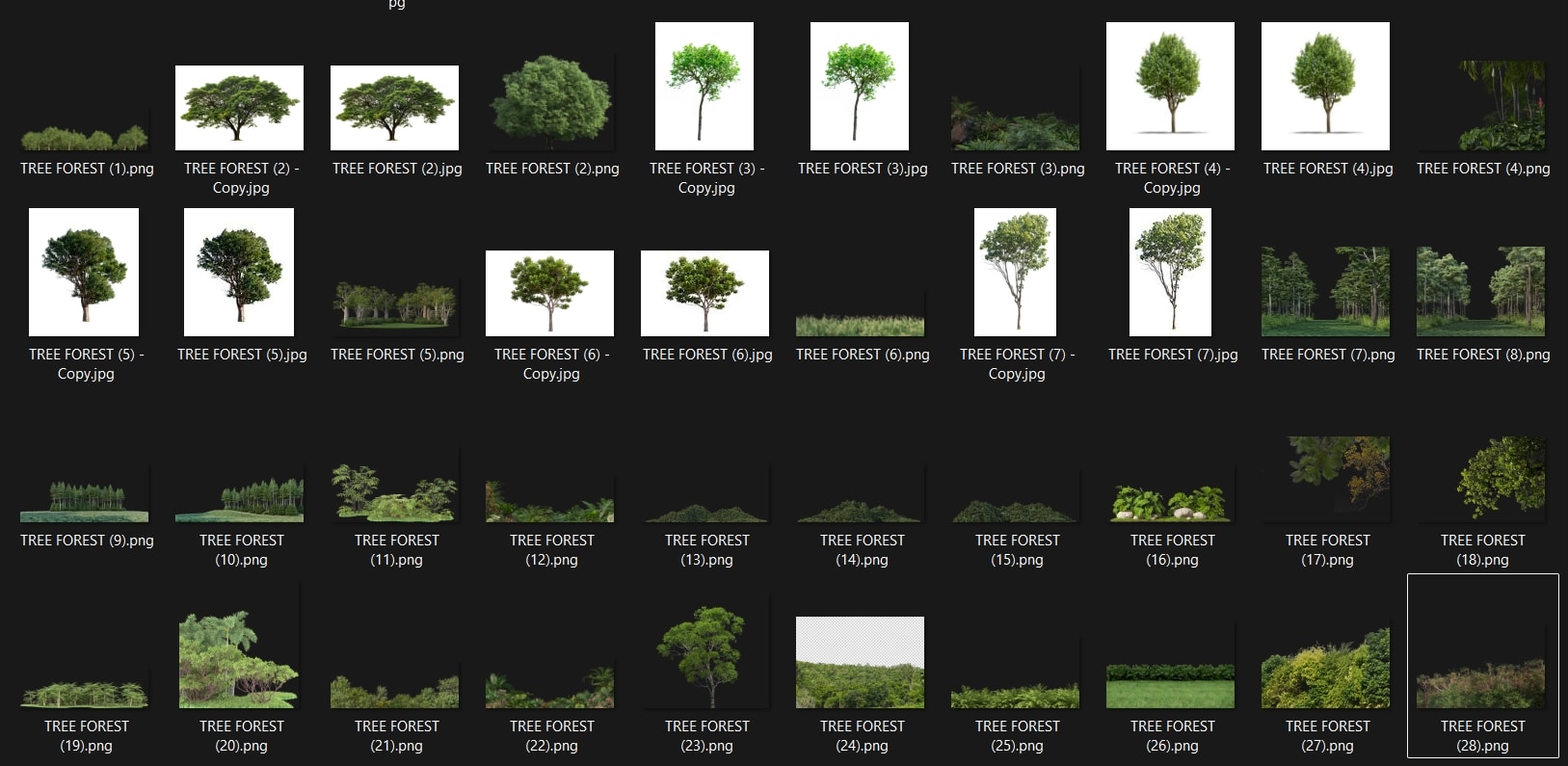Select TREE FOREST (3).jpg slender tree thumbnail
The height and width of the screenshot is (766, 1568).
click(x=860, y=87)
